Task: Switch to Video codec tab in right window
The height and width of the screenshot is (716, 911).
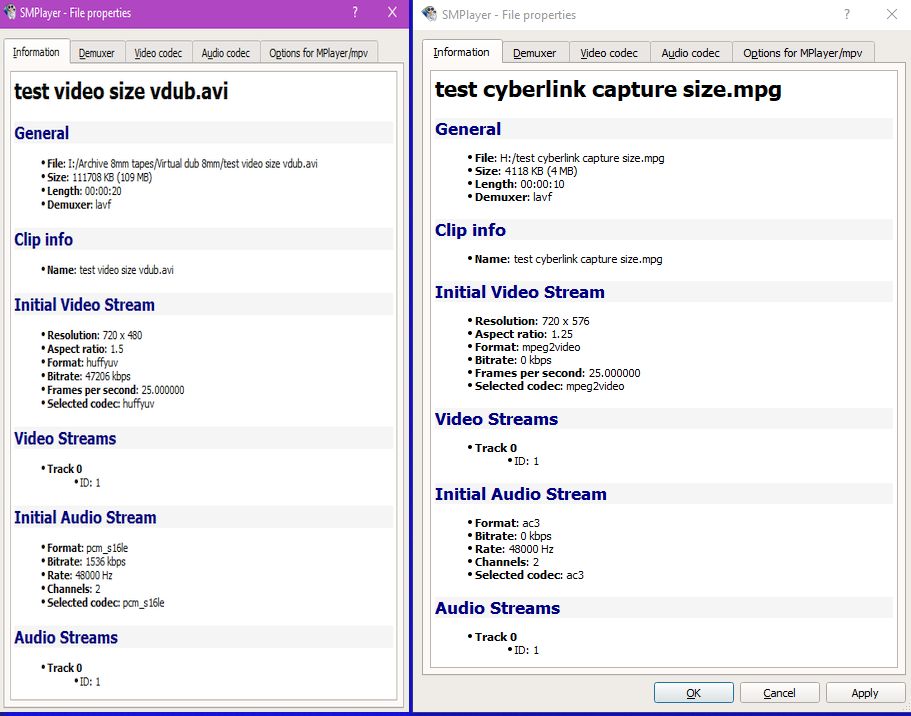Action: 609,53
